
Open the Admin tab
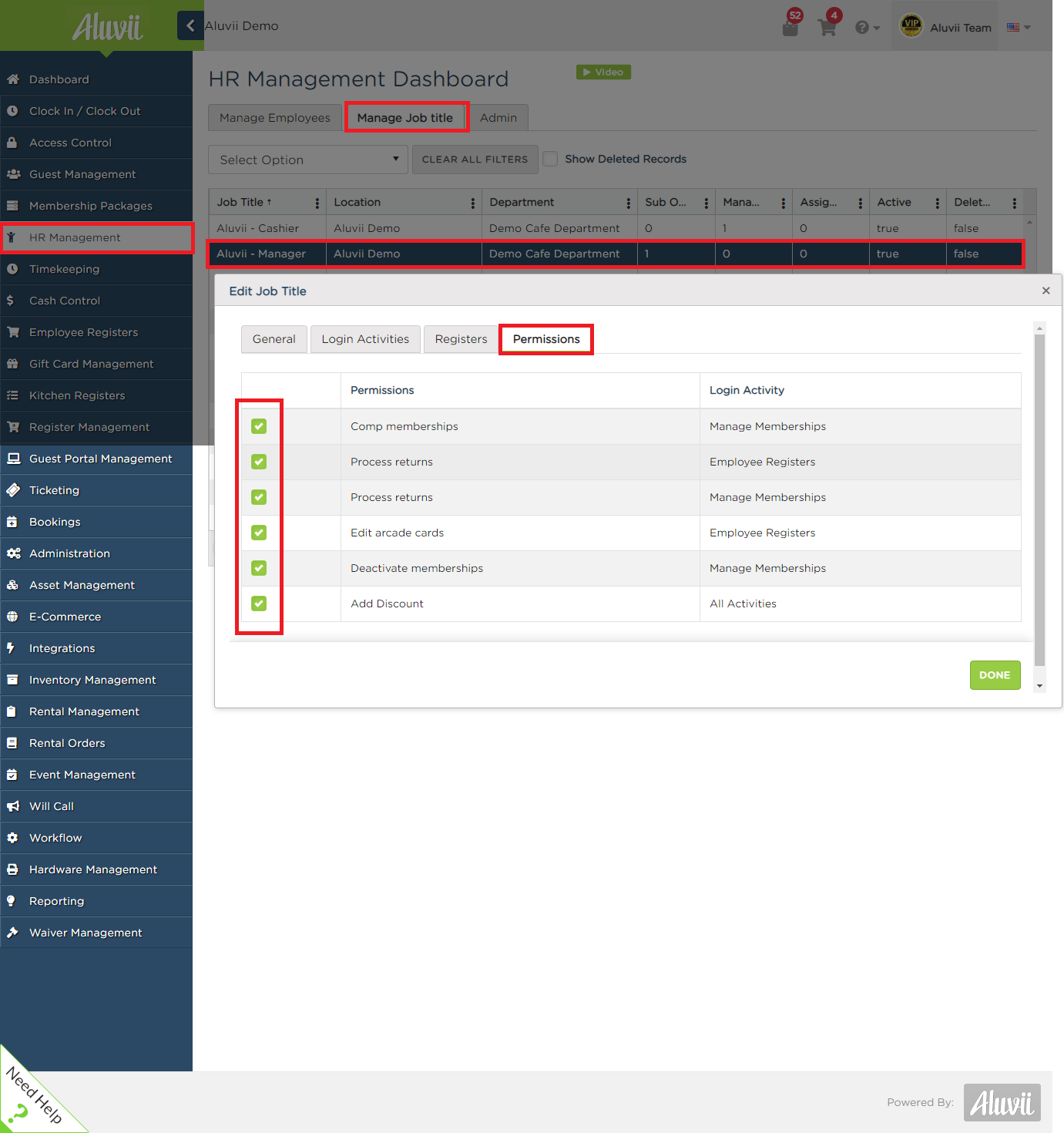[498, 117]
